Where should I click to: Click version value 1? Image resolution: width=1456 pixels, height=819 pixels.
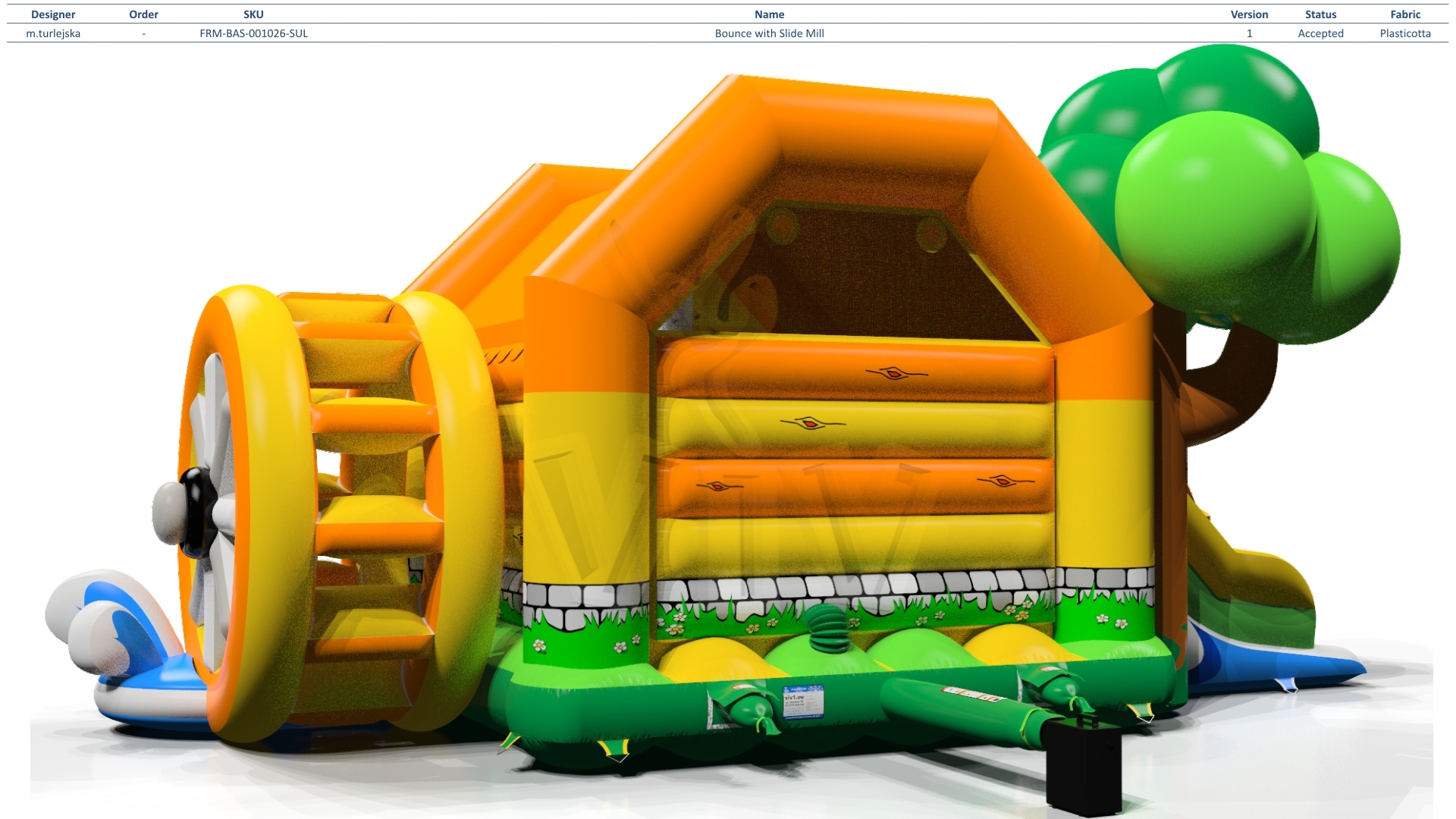(1249, 33)
